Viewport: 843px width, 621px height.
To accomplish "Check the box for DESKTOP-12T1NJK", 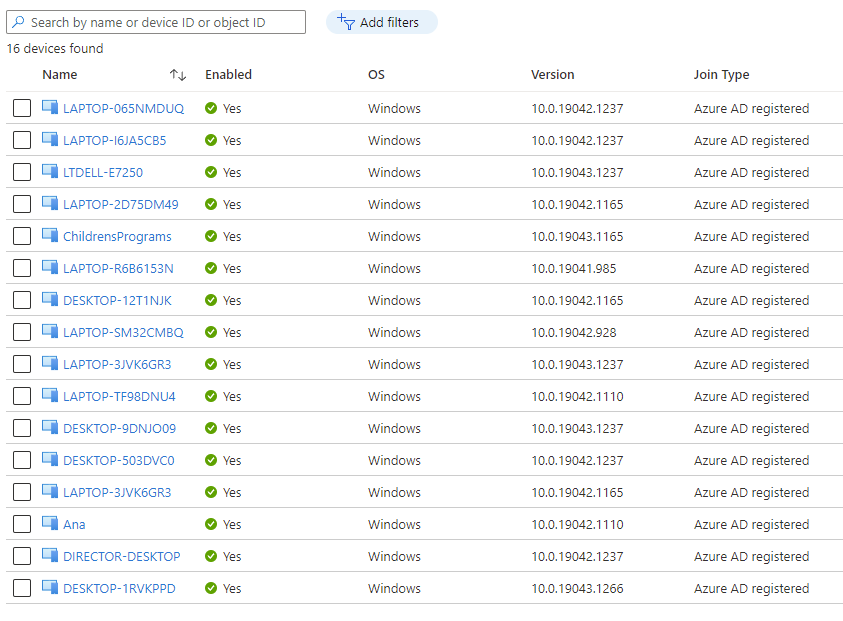I will coord(22,300).
